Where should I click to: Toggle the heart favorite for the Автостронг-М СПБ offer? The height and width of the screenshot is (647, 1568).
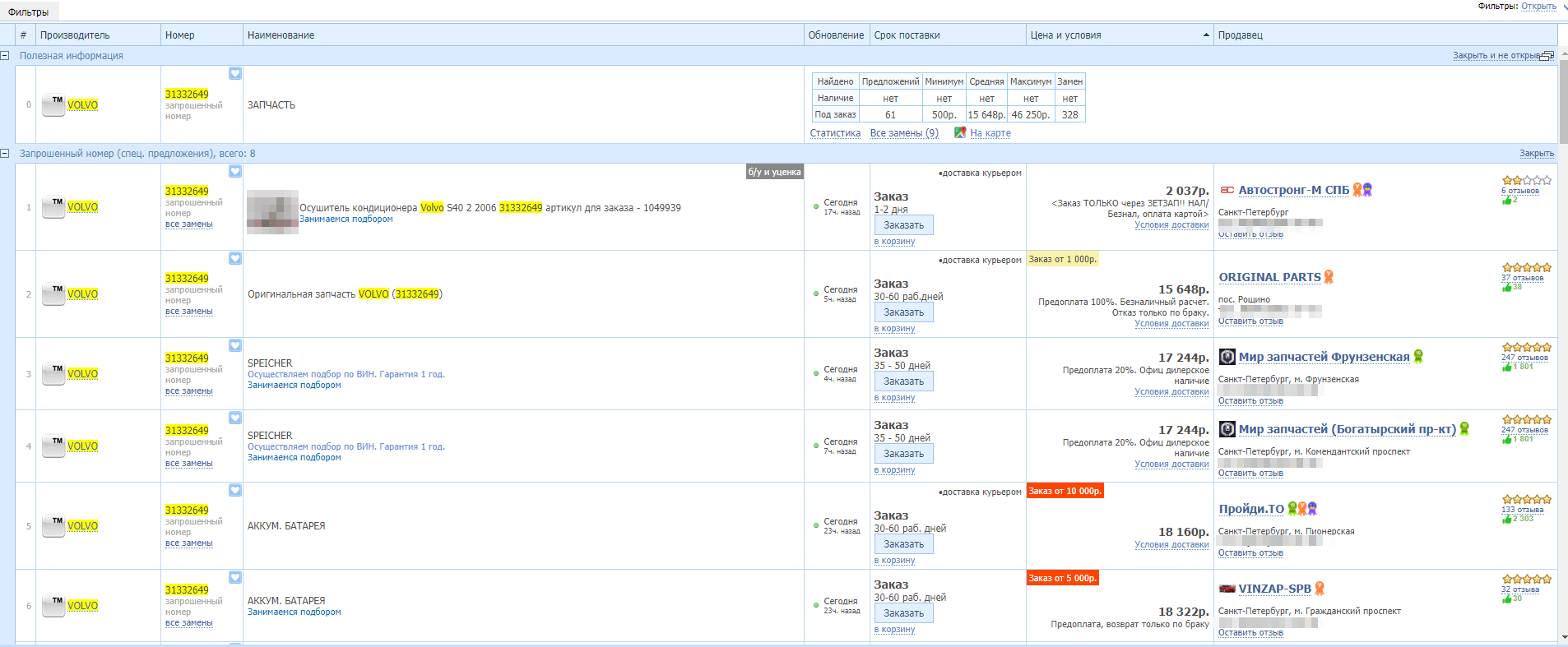point(235,171)
